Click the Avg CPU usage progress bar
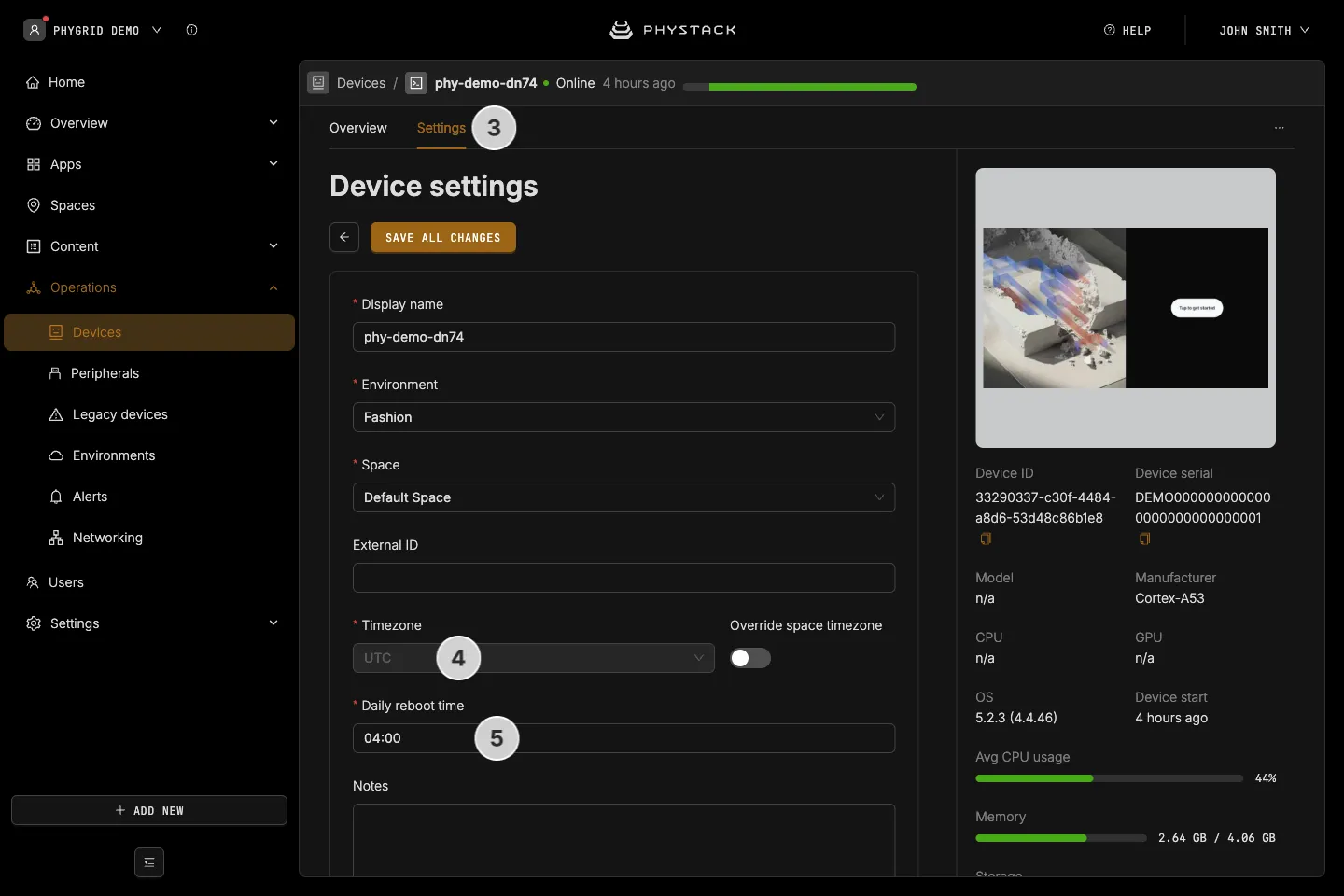This screenshot has width=1344, height=896. point(1109,778)
